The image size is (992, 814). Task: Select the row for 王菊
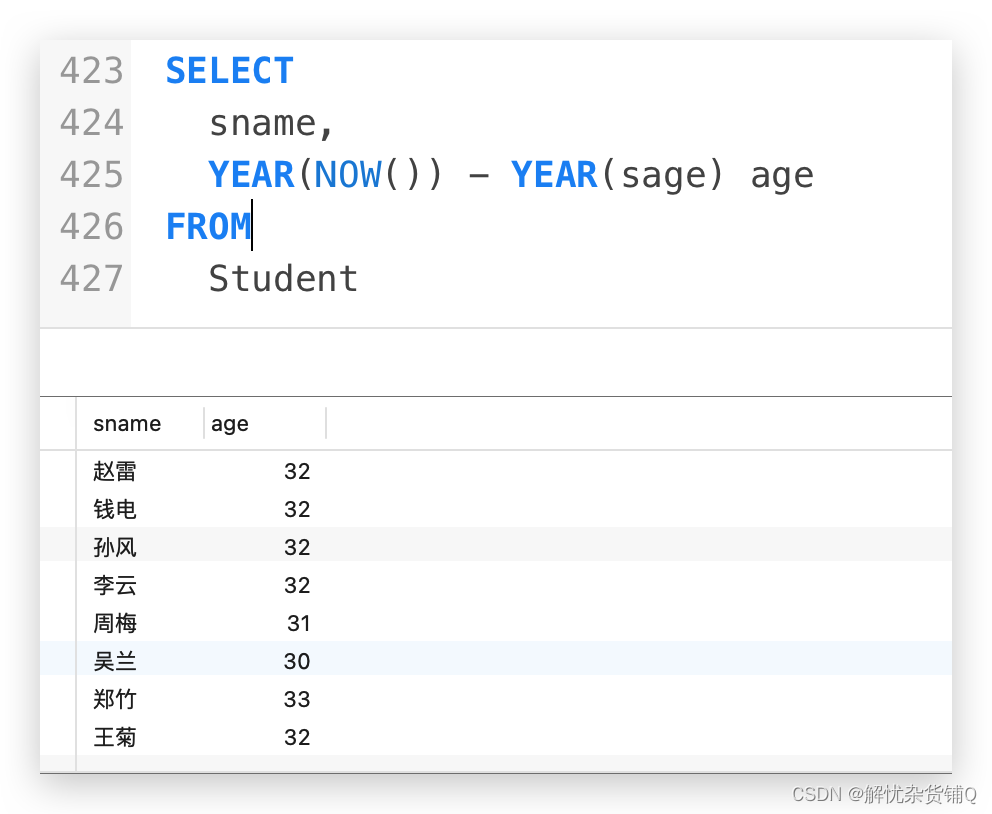495,737
